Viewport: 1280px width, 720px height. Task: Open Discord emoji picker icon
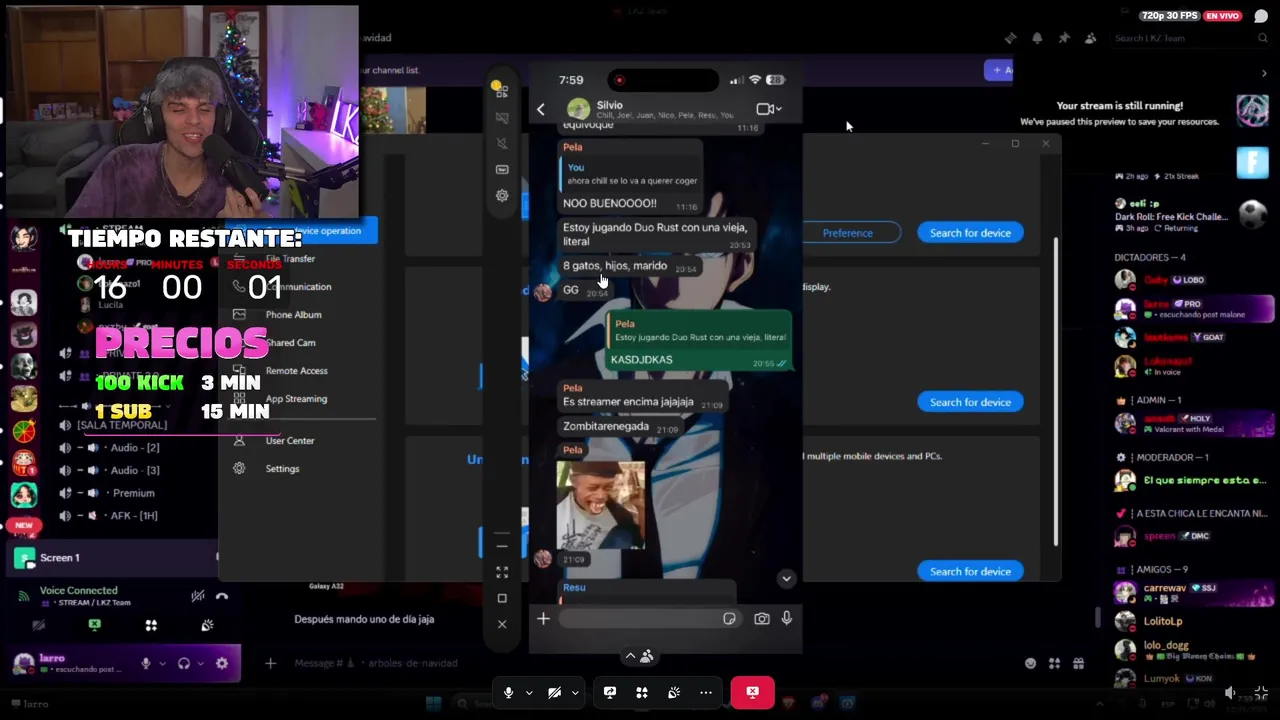[x=1030, y=663]
